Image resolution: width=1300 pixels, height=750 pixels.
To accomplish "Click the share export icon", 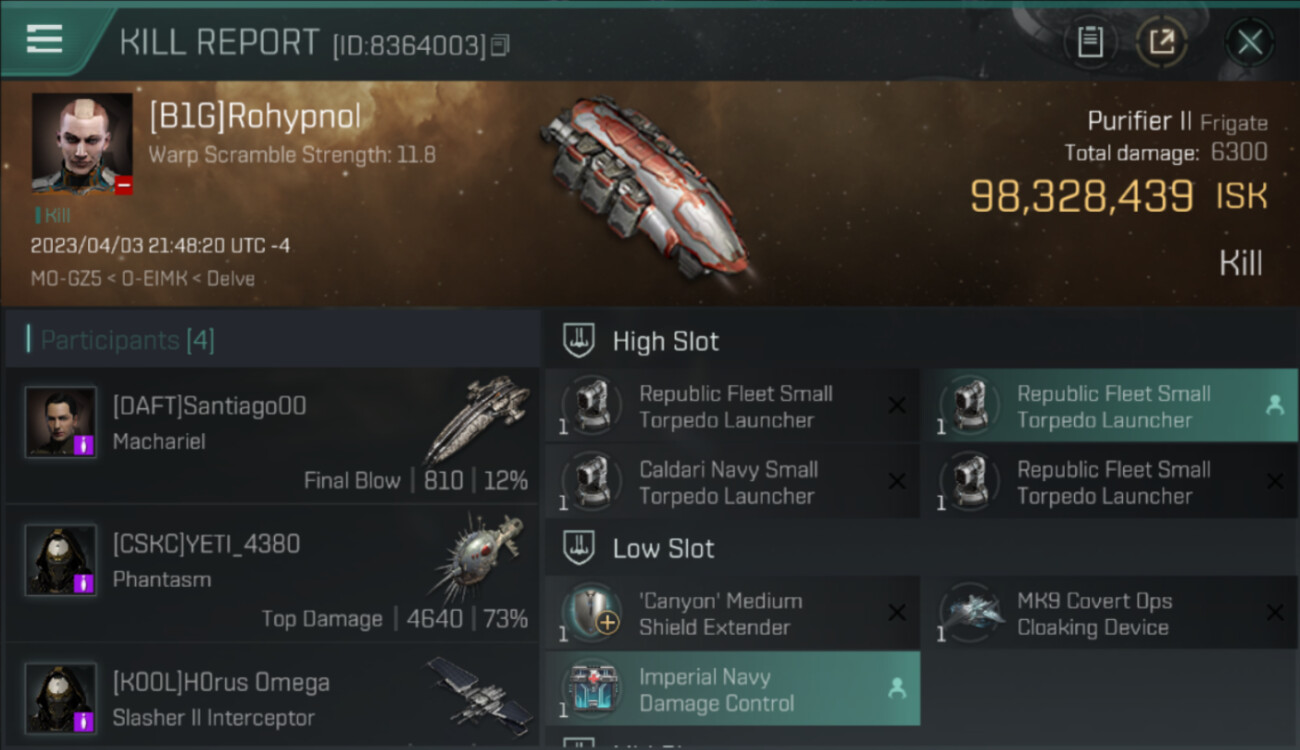I will pos(1162,42).
